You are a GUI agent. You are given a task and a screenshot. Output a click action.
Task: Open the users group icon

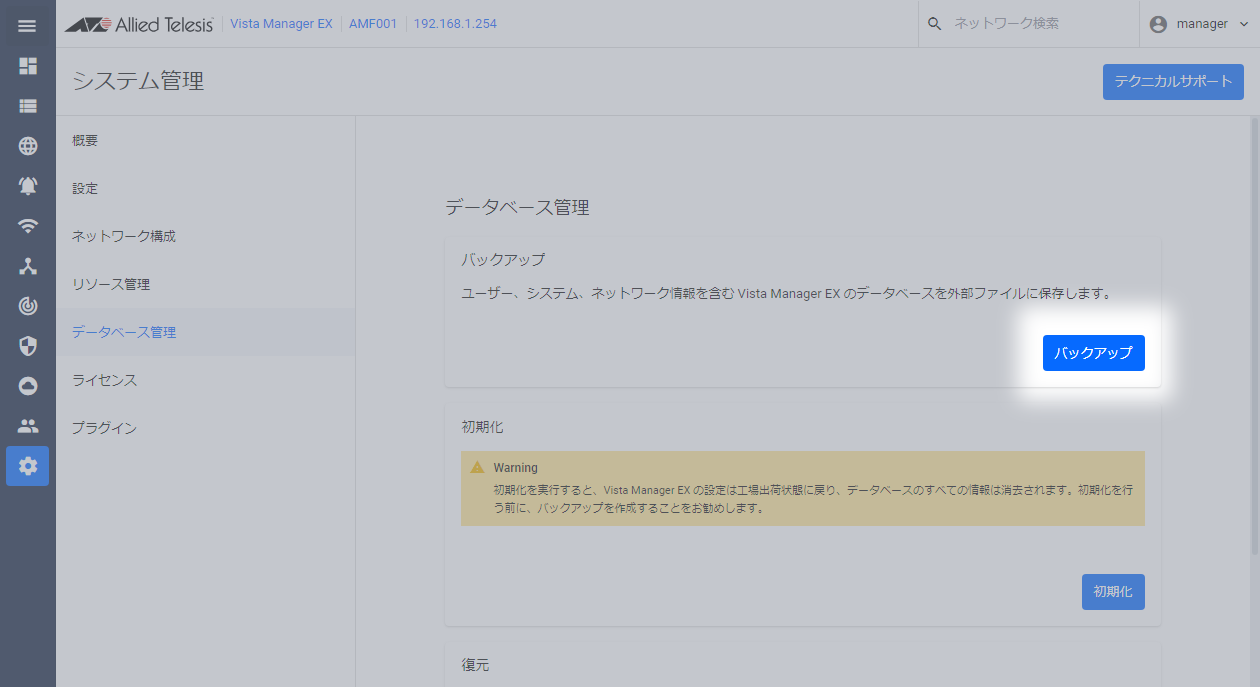(28, 426)
